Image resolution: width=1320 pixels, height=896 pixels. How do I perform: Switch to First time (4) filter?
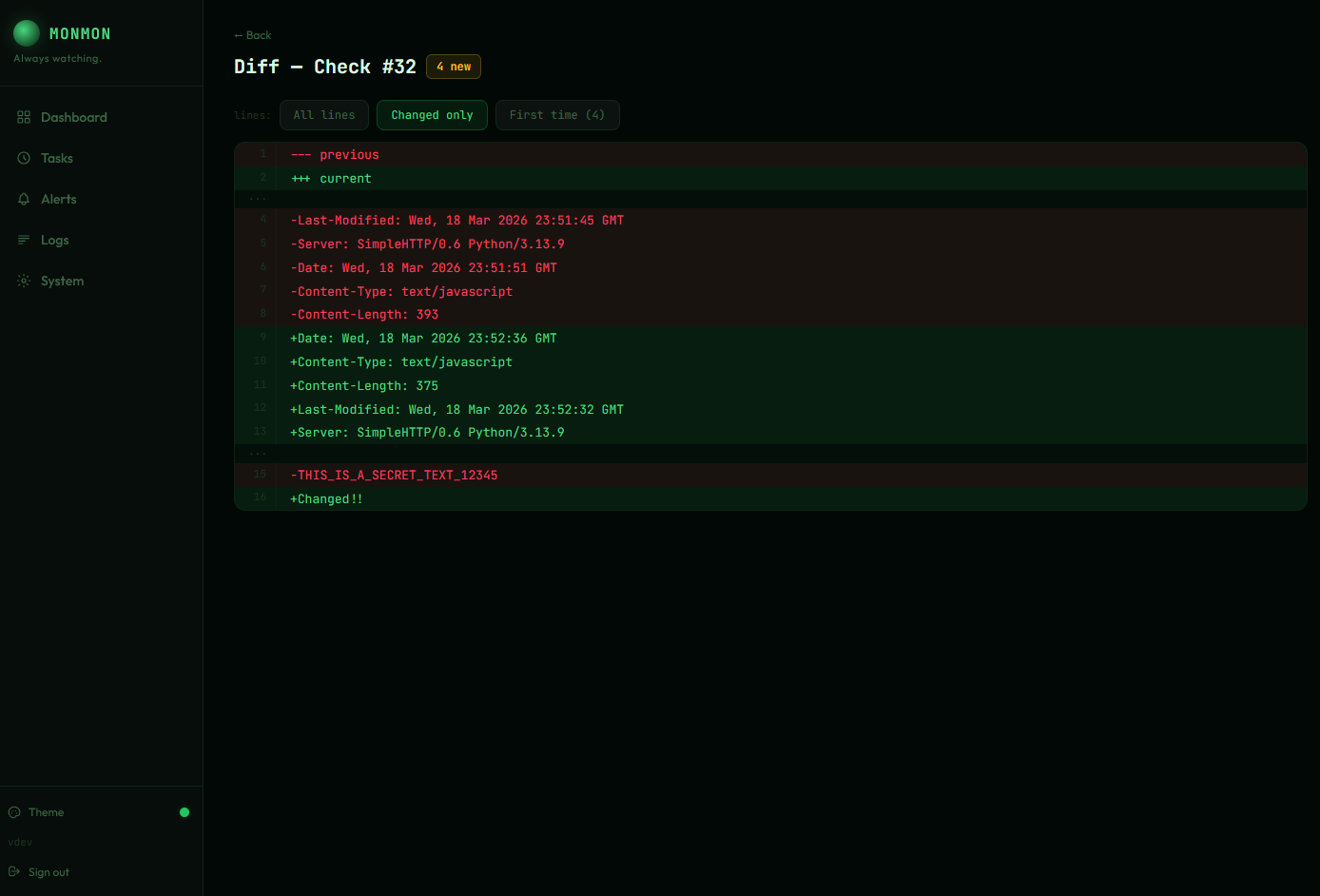(x=557, y=115)
